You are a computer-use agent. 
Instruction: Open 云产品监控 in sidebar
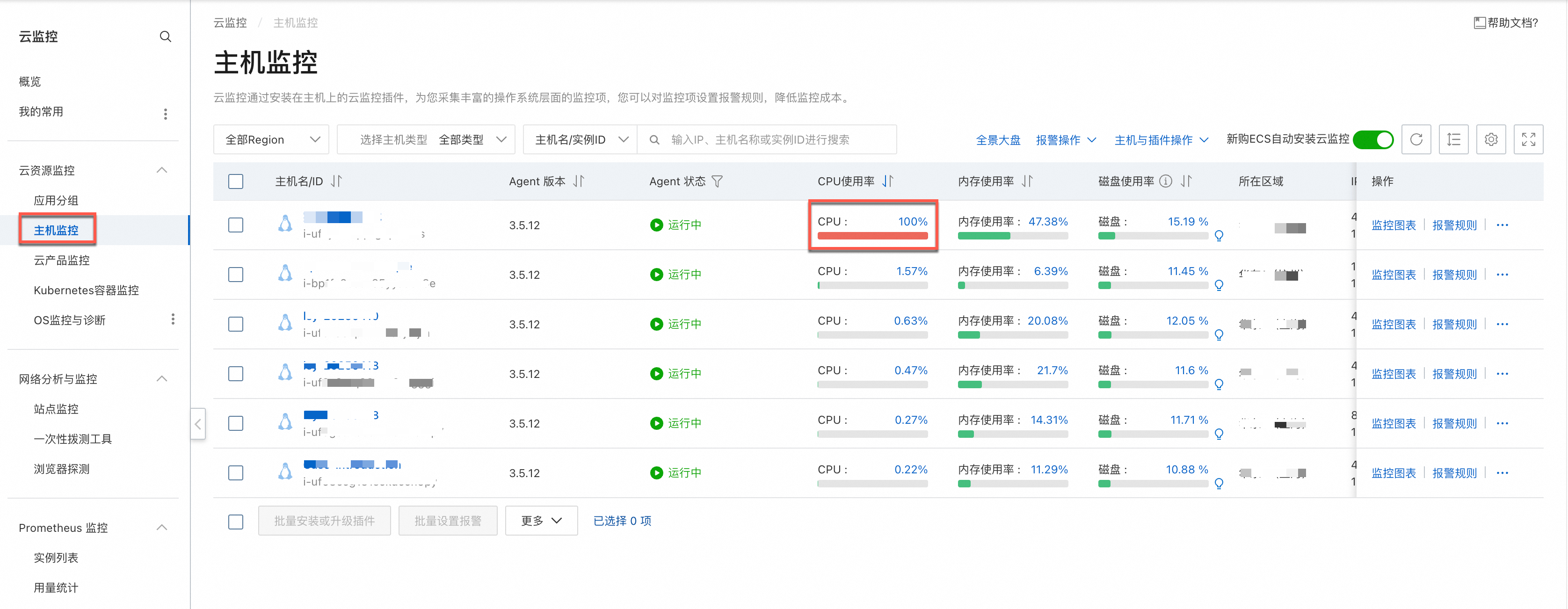click(61, 261)
